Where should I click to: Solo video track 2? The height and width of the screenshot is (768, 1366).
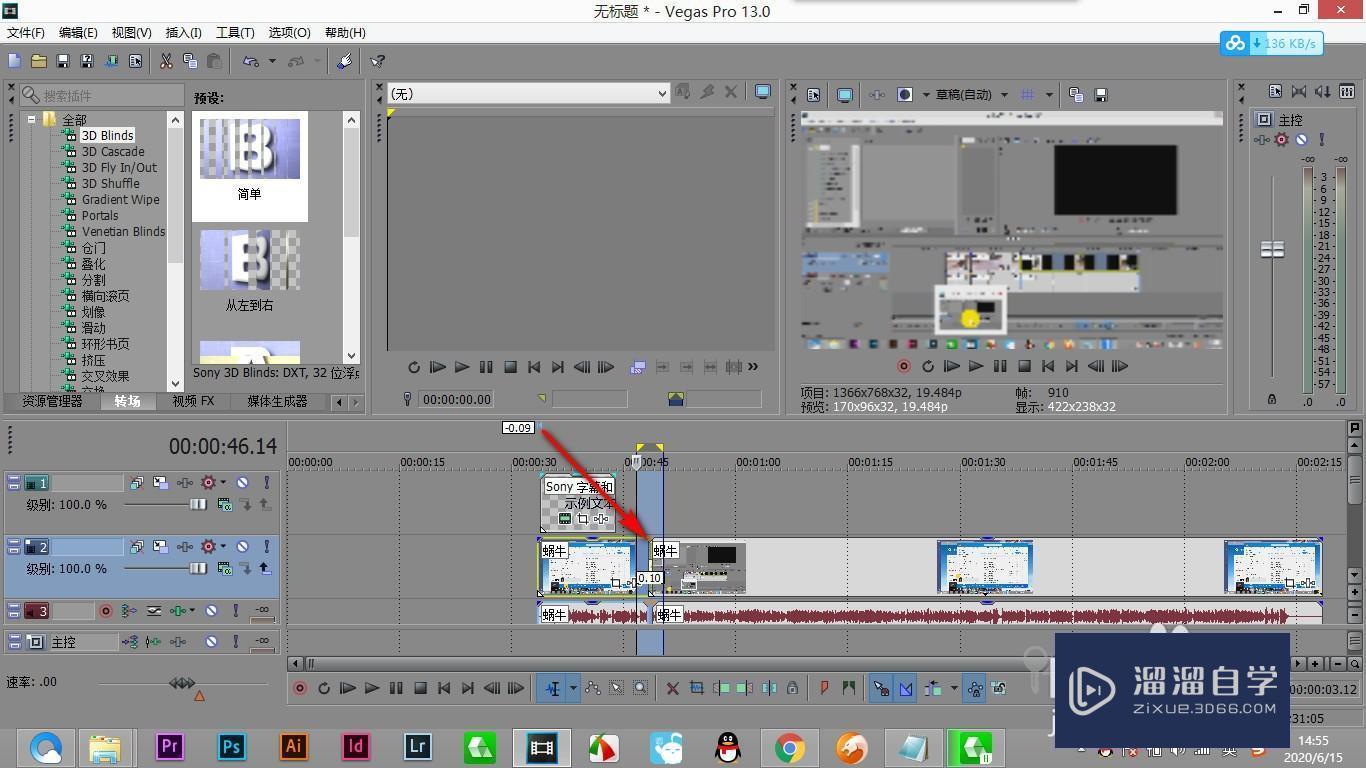[267, 547]
